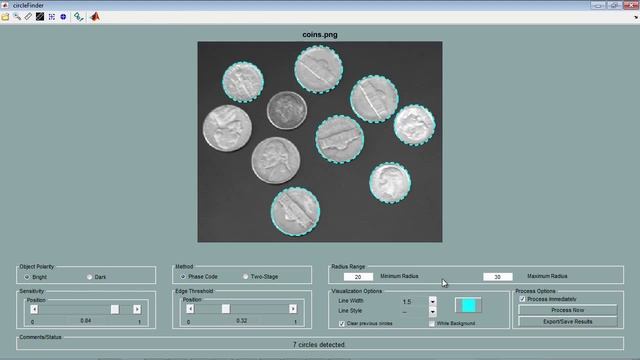The image size is (640, 360).
Task: Minimize the circleFinder window
Action: 598,5
